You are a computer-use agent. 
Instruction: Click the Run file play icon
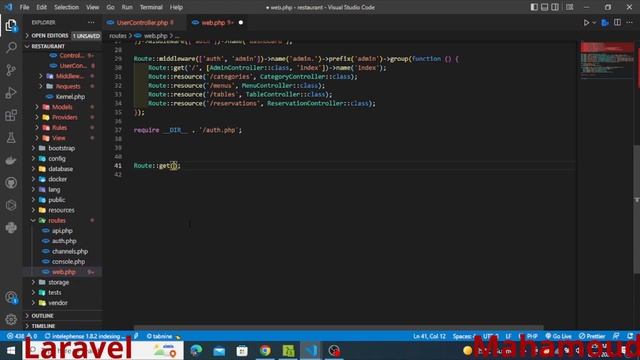tap(586, 23)
